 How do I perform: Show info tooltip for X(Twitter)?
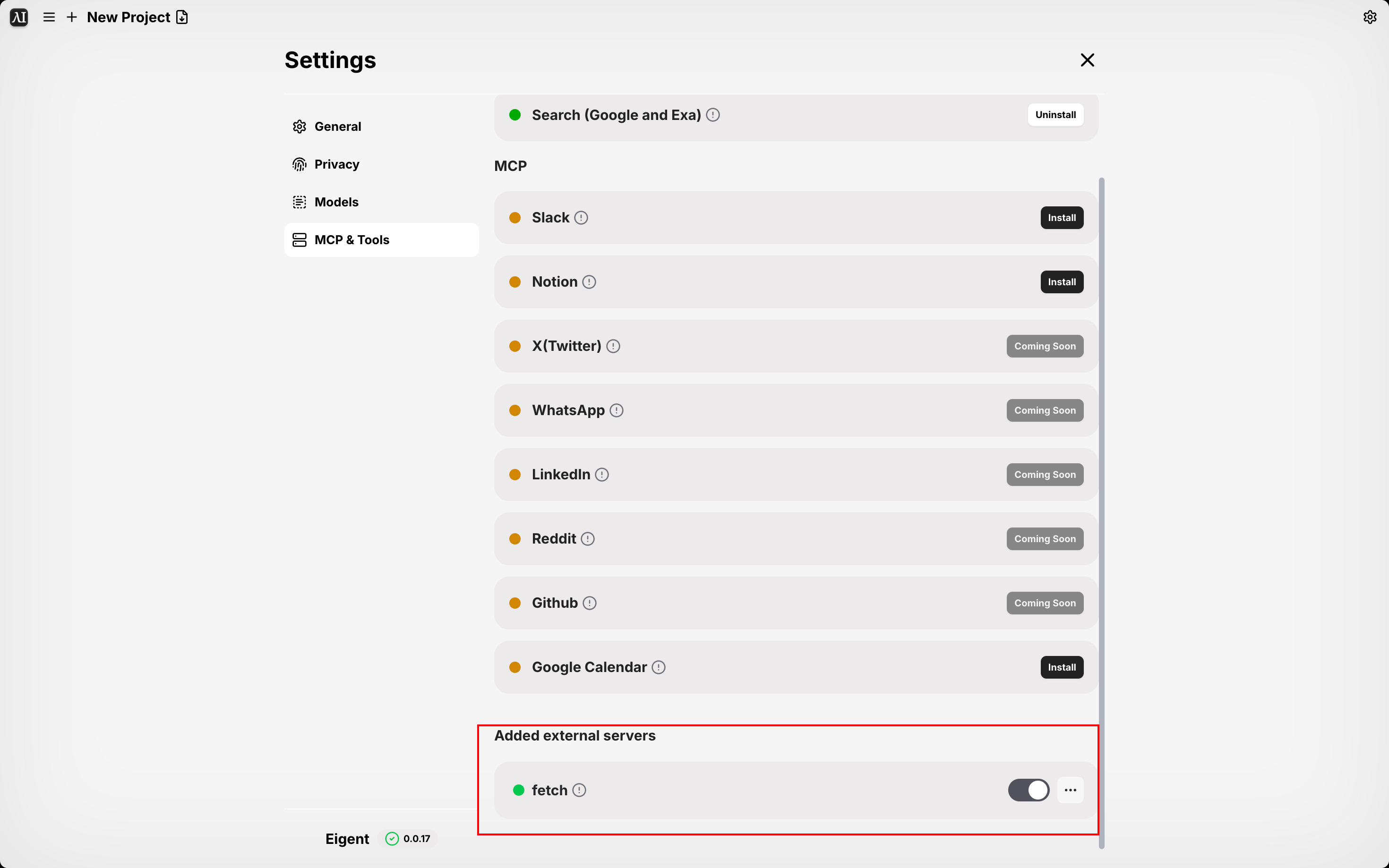pyautogui.click(x=613, y=346)
